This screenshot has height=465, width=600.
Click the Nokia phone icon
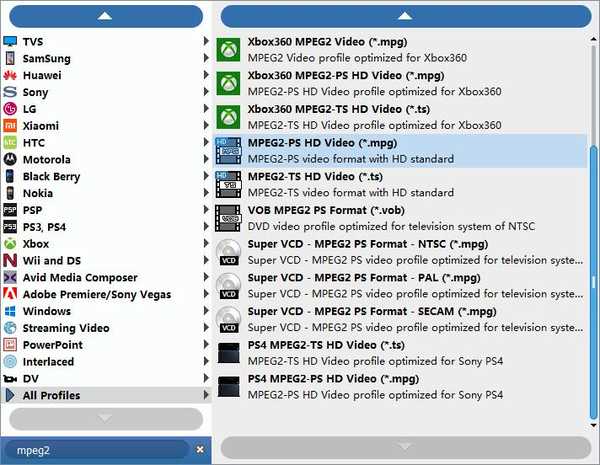(10, 193)
